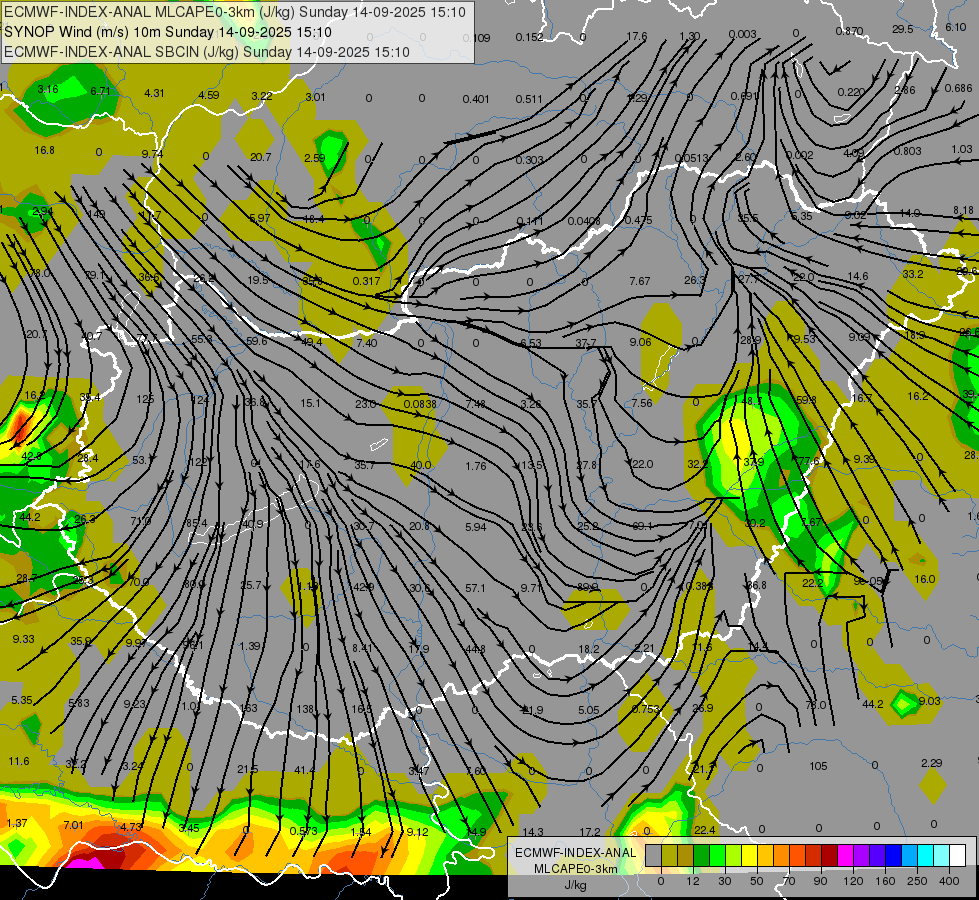Click the map value 9.12
The height and width of the screenshot is (900, 979).
[x=417, y=831]
